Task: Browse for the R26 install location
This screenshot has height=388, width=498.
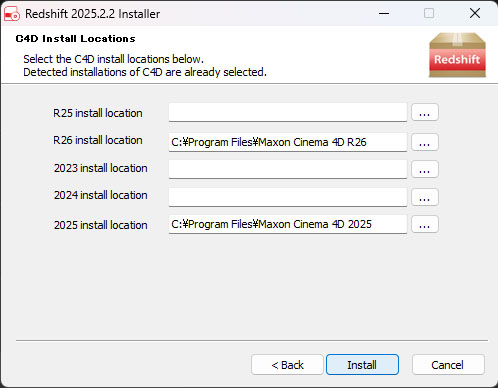Action: (425, 142)
